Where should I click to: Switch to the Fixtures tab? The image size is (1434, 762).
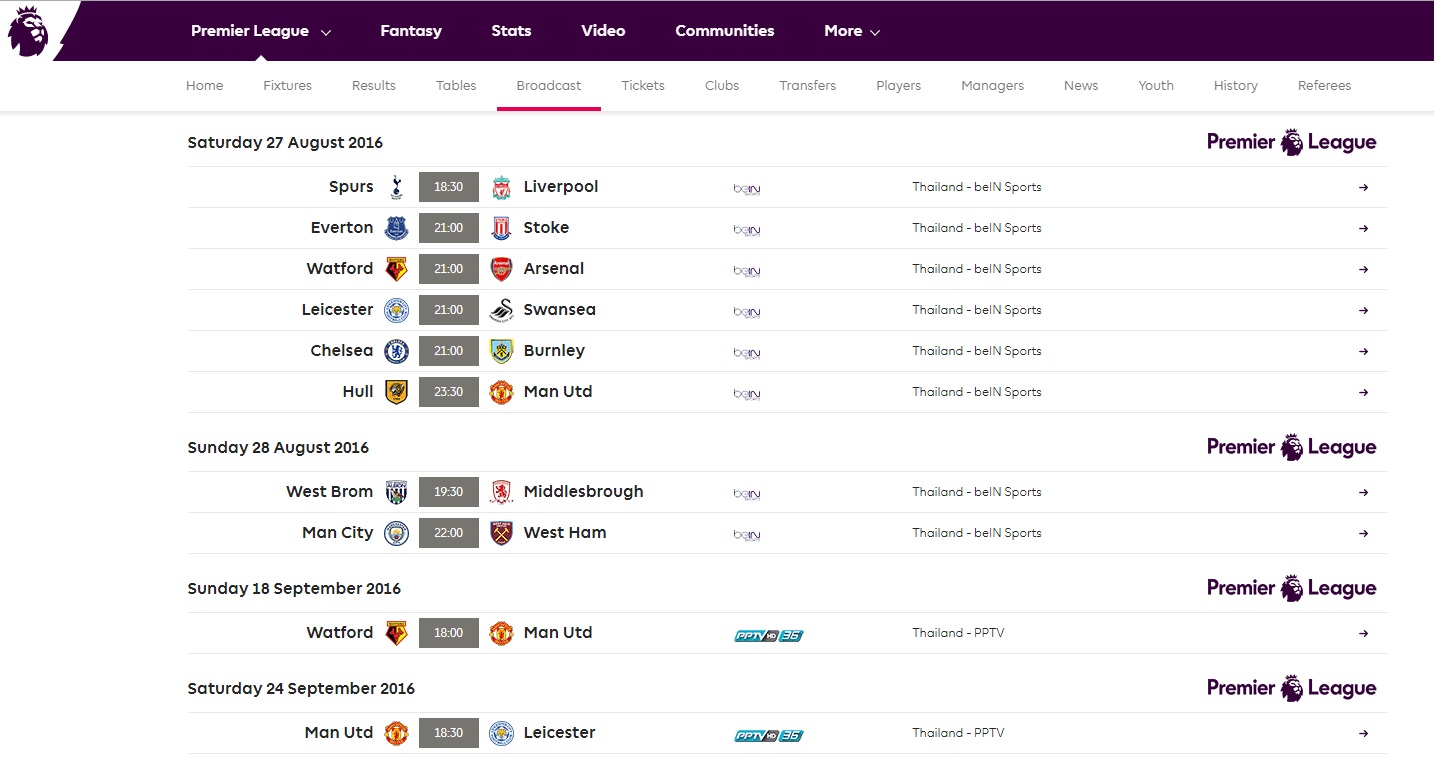pos(288,86)
